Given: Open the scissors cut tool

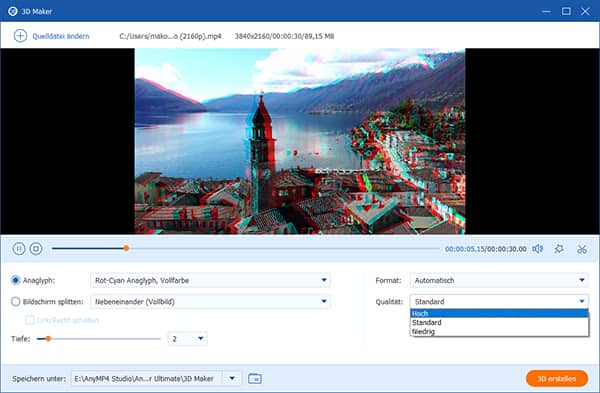Looking at the screenshot, I should (x=582, y=249).
